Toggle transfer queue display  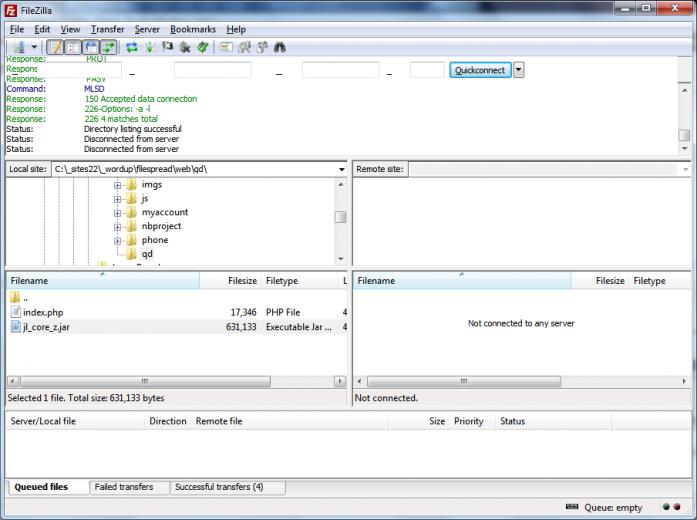tap(108, 47)
